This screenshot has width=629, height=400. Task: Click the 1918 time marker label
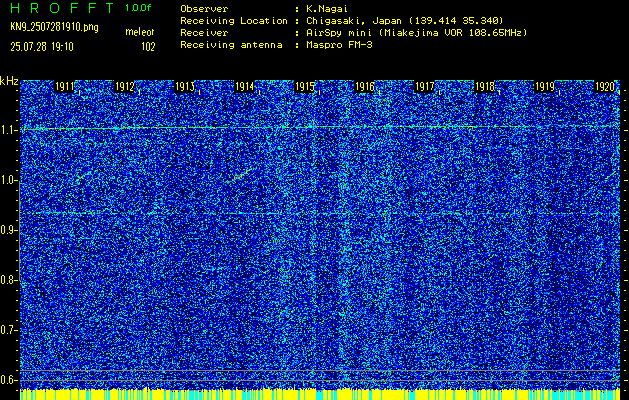pos(484,87)
